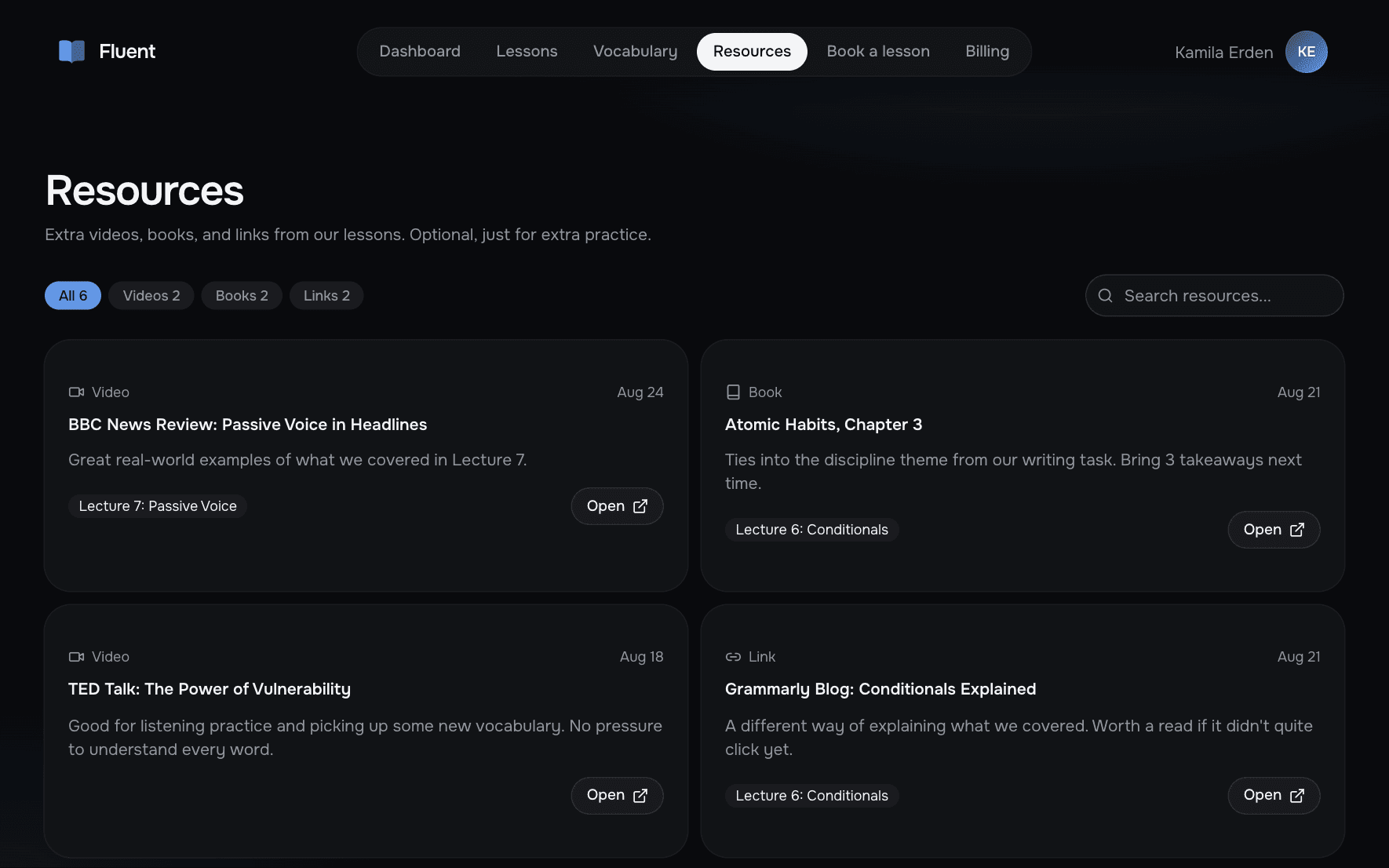Click the video icon on TED Talk card
This screenshot has width=1389, height=868.
(x=76, y=657)
